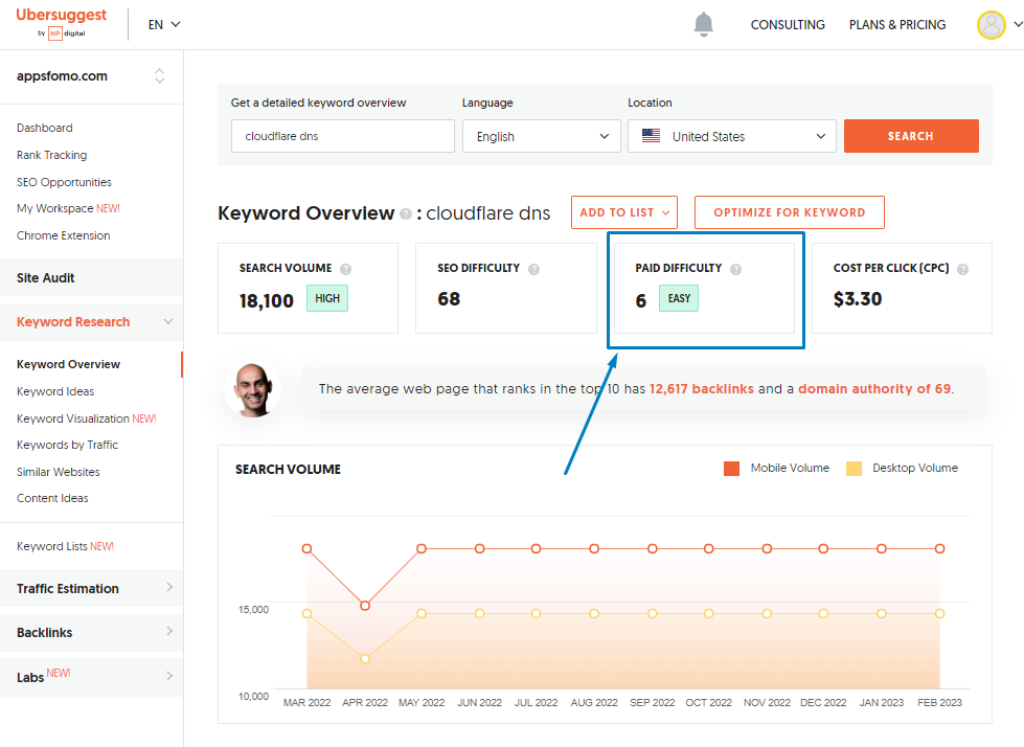The width and height of the screenshot is (1024, 747).
Task: Click the paid difficulty value 6
Action: (641, 301)
